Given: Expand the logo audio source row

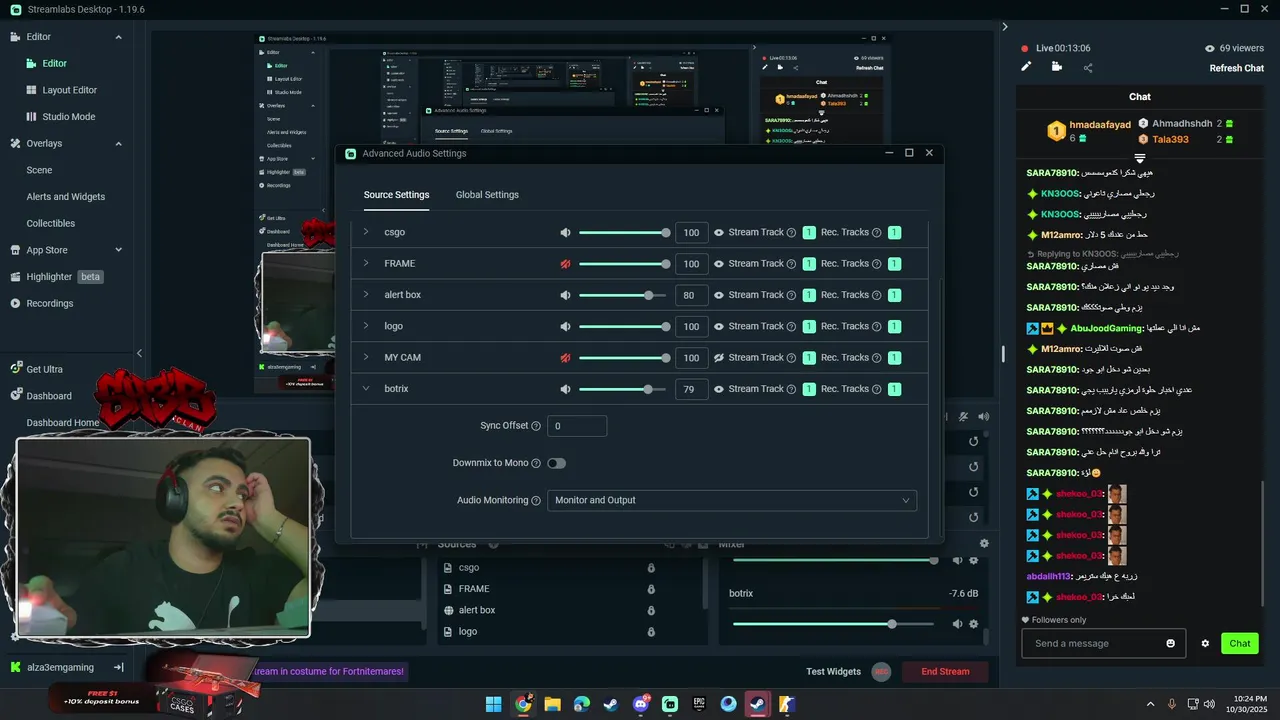Looking at the screenshot, I should pyautogui.click(x=366, y=326).
